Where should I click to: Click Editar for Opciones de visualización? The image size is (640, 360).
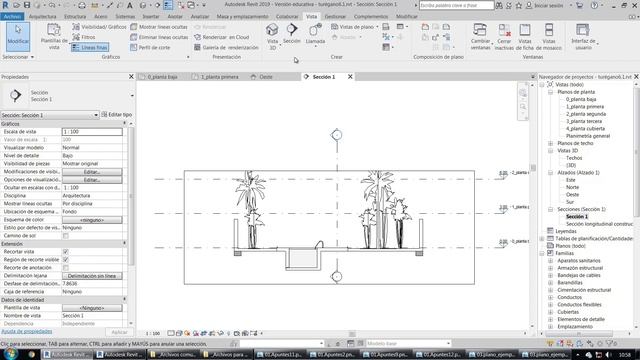point(92,180)
